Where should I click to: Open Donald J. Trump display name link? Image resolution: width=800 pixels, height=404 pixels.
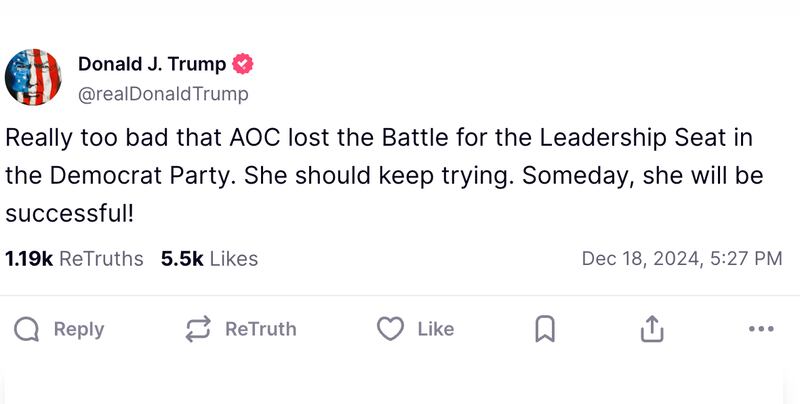pos(152,65)
